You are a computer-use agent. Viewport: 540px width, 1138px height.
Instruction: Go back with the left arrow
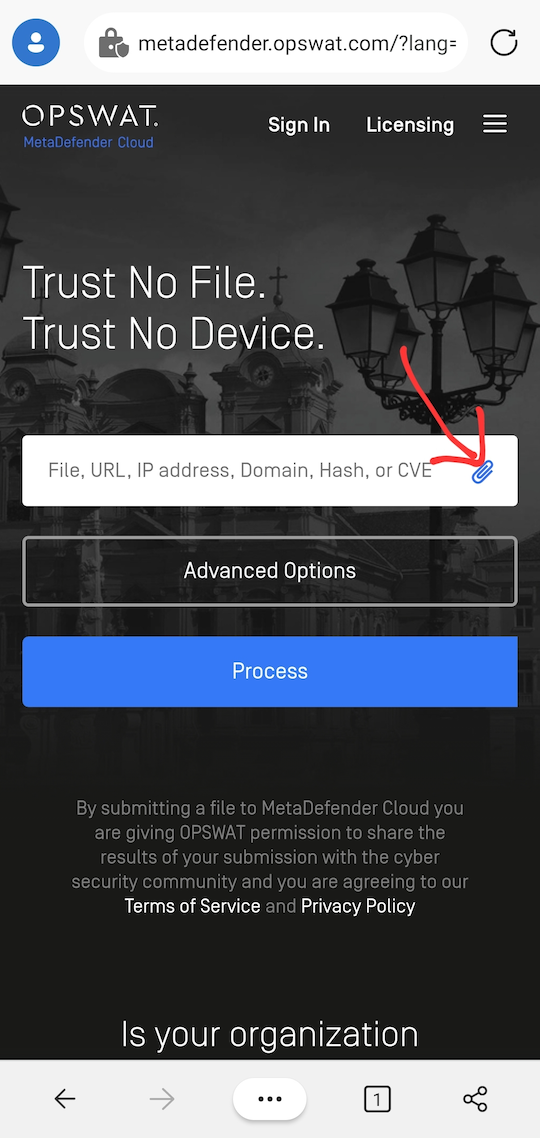pyautogui.click(x=65, y=1100)
